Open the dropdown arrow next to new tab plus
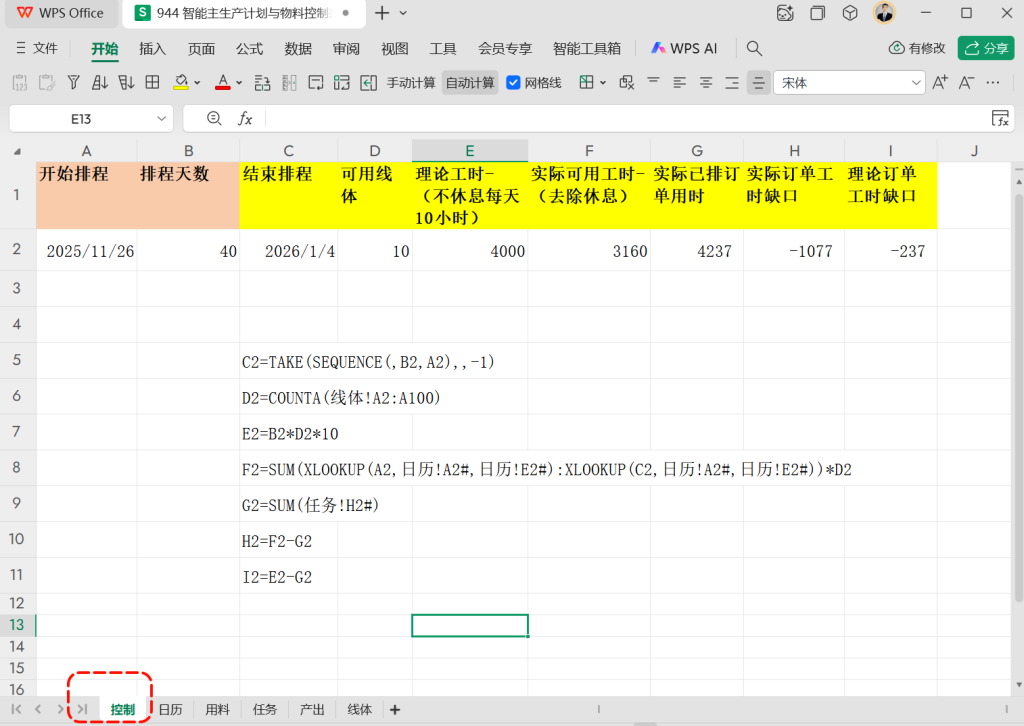Image resolution: width=1024 pixels, height=726 pixels. point(403,13)
